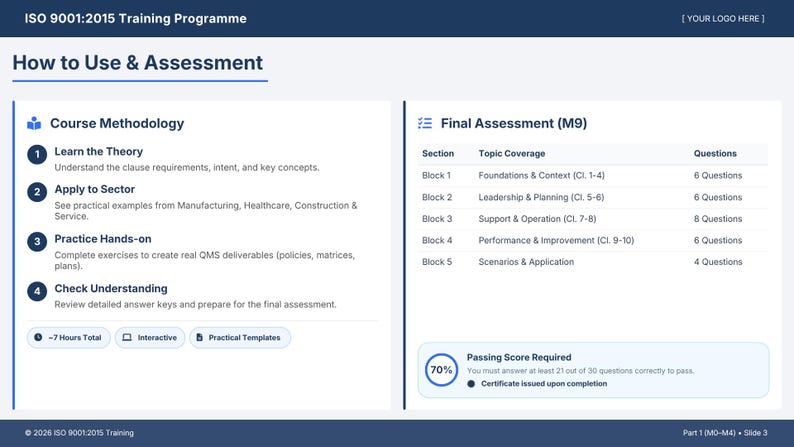
Task: Click the Block 4 table cell
Action: [x=437, y=240]
